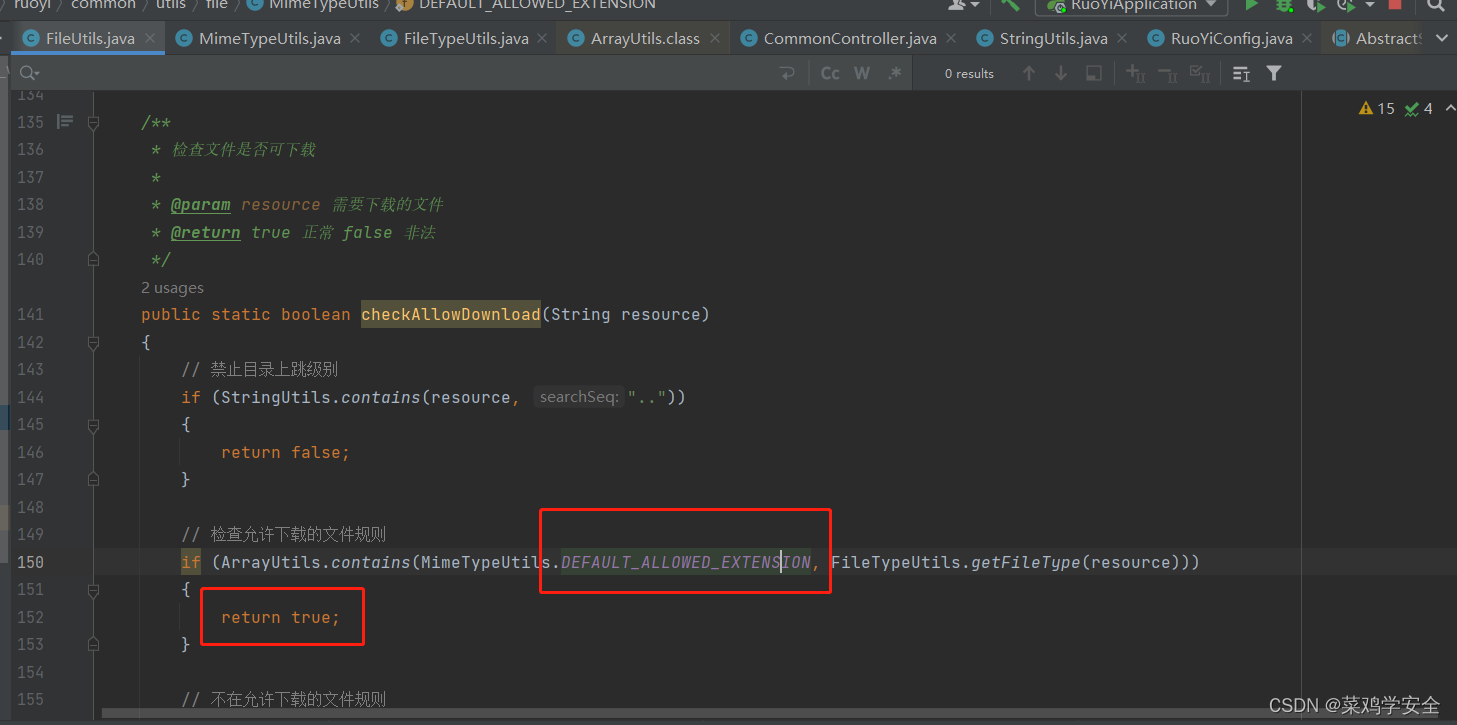The image size is (1457, 725).
Task: Click "return false;" on line 146
Action: (x=286, y=452)
